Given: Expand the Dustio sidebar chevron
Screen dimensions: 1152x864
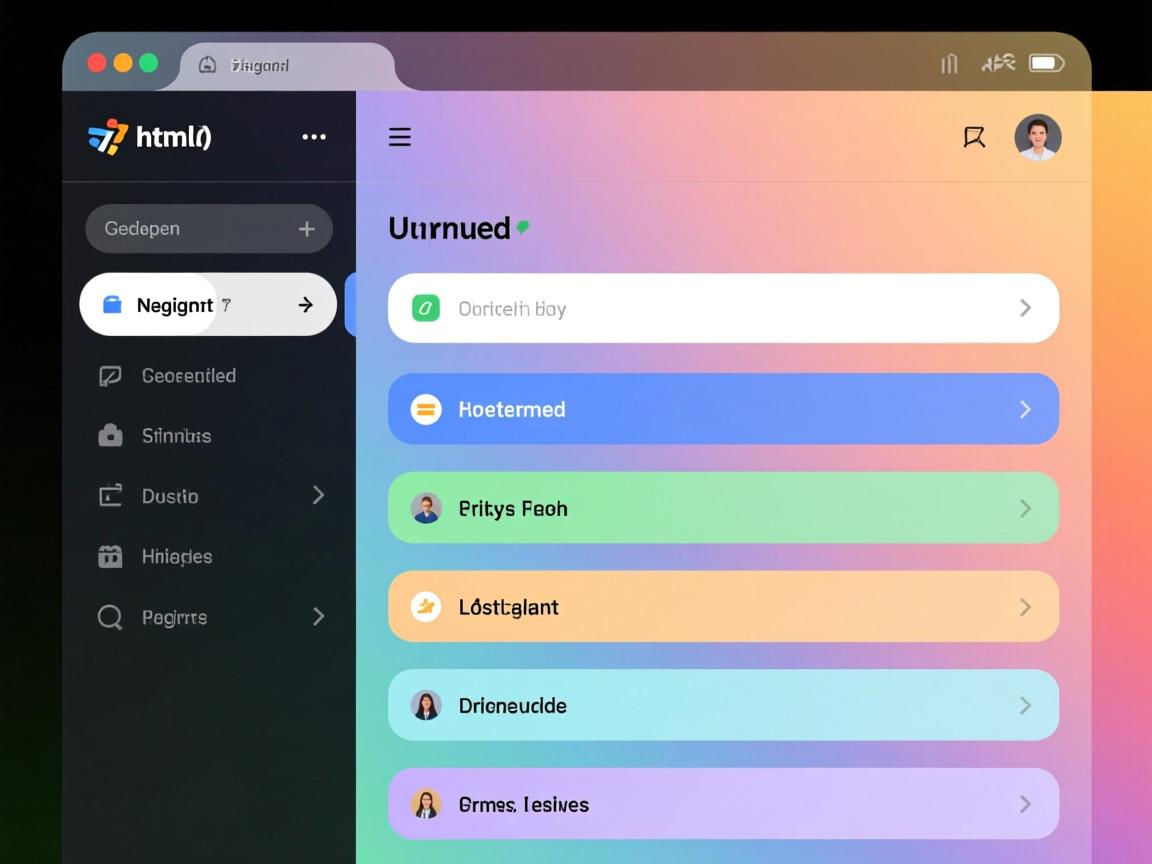Looking at the screenshot, I should click(318, 495).
